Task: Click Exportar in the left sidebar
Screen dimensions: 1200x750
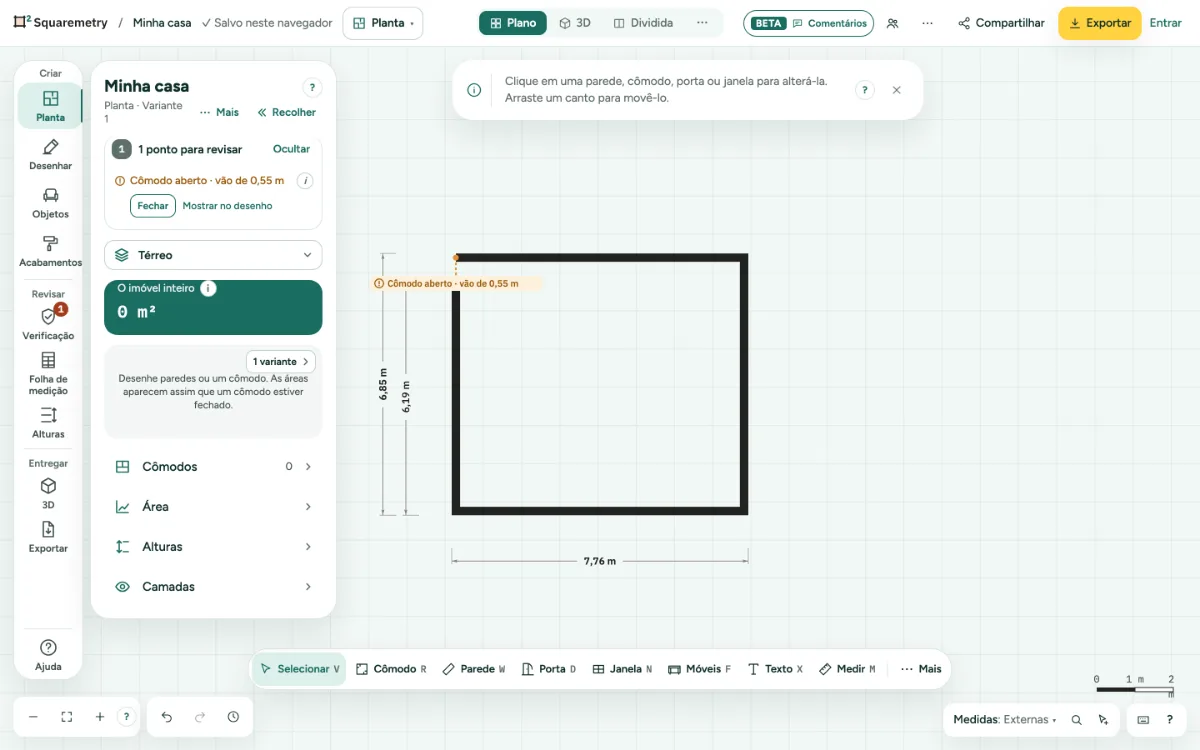Action: 48,537
